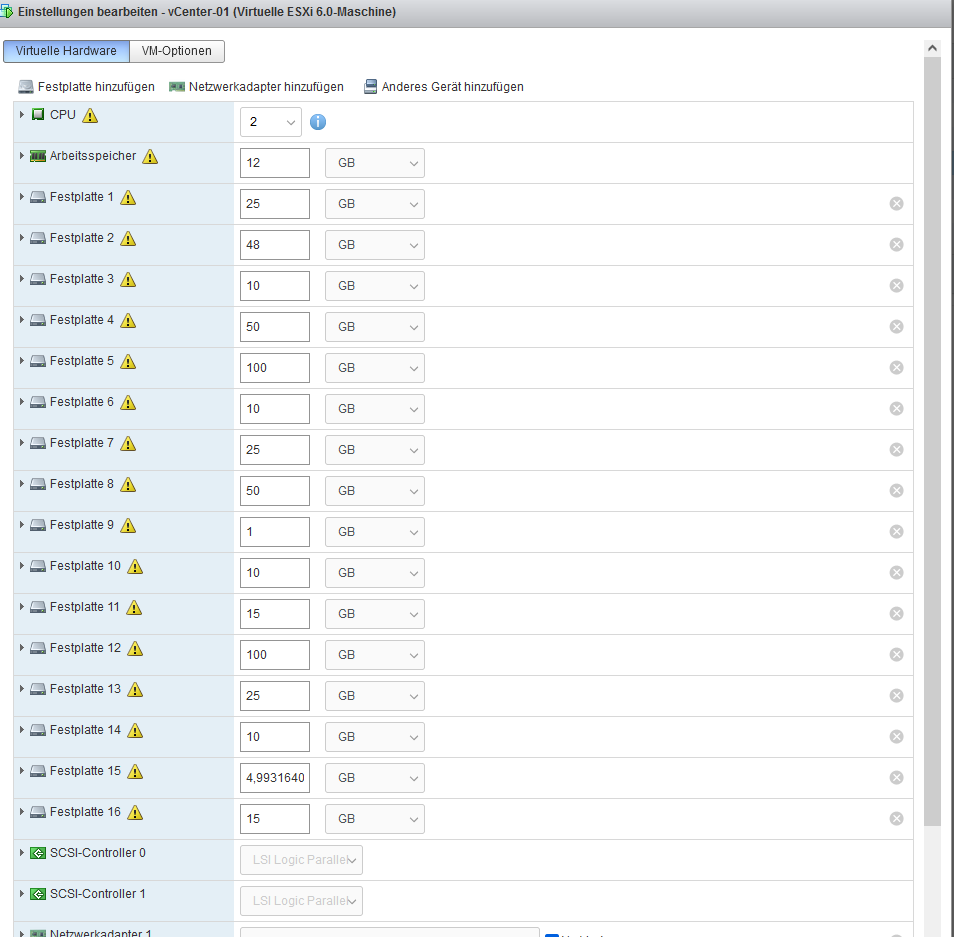Expand the CPU section

tap(21, 115)
